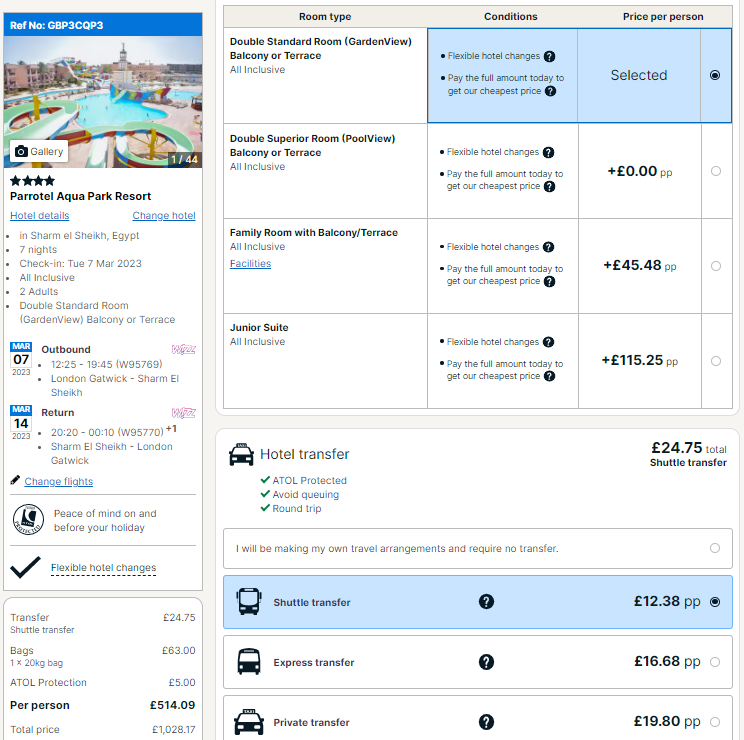Screen dimensions: 744x740
Task: Open help for Flexible hotel changes, Family Room
Action: coord(549,247)
